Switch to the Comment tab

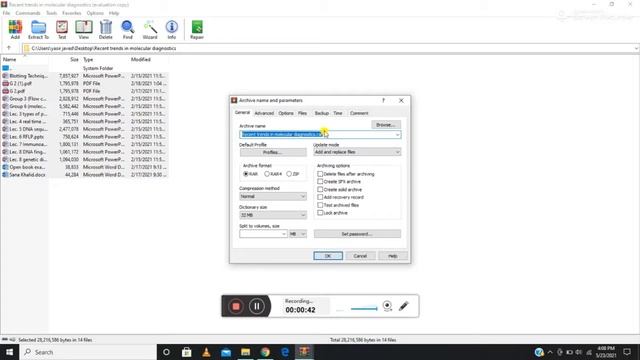click(359, 113)
